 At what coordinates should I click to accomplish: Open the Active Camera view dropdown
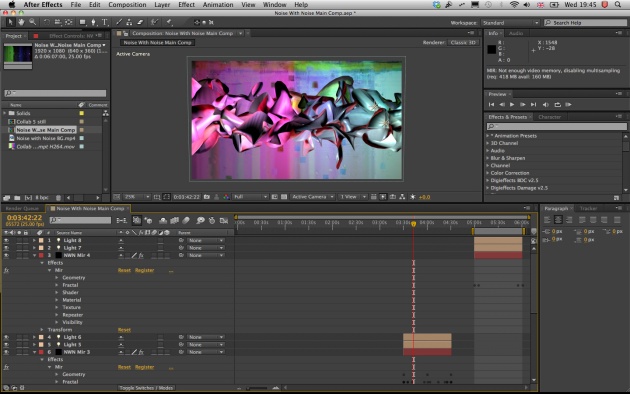[x=313, y=197]
